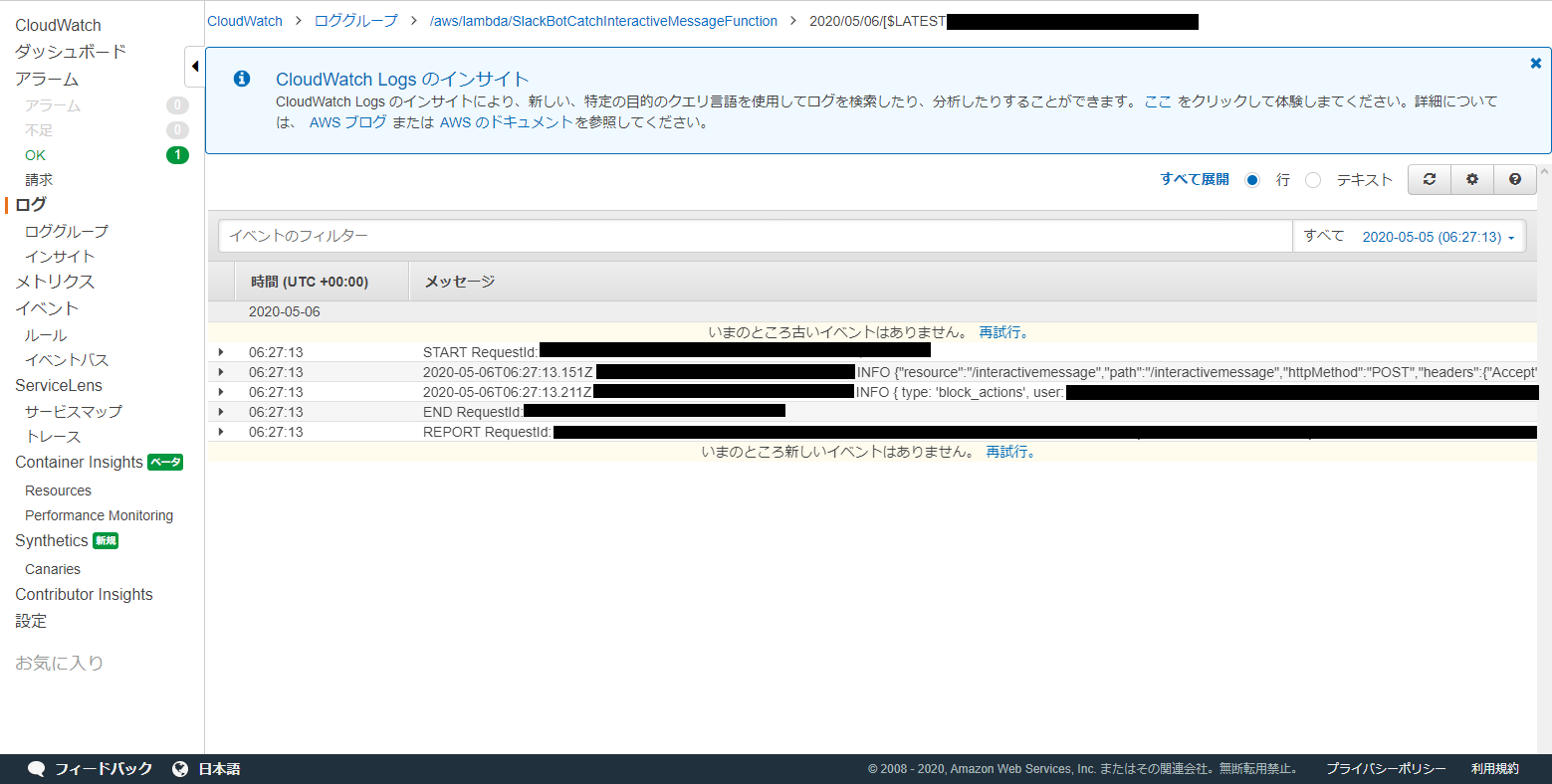Open AWS のドキュメント link

click(x=507, y=122)
